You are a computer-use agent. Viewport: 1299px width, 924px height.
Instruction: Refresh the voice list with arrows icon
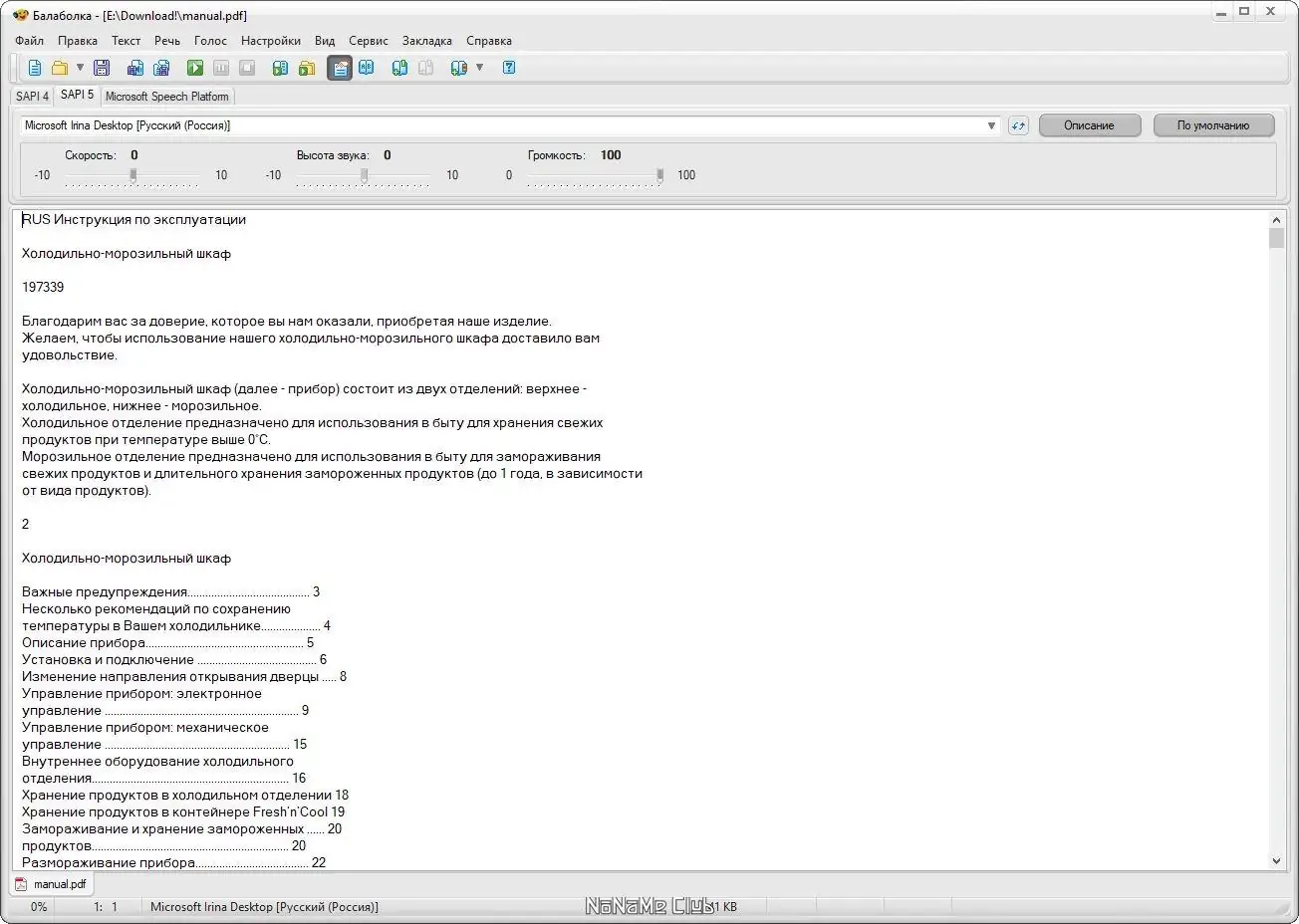[1018, 125]
